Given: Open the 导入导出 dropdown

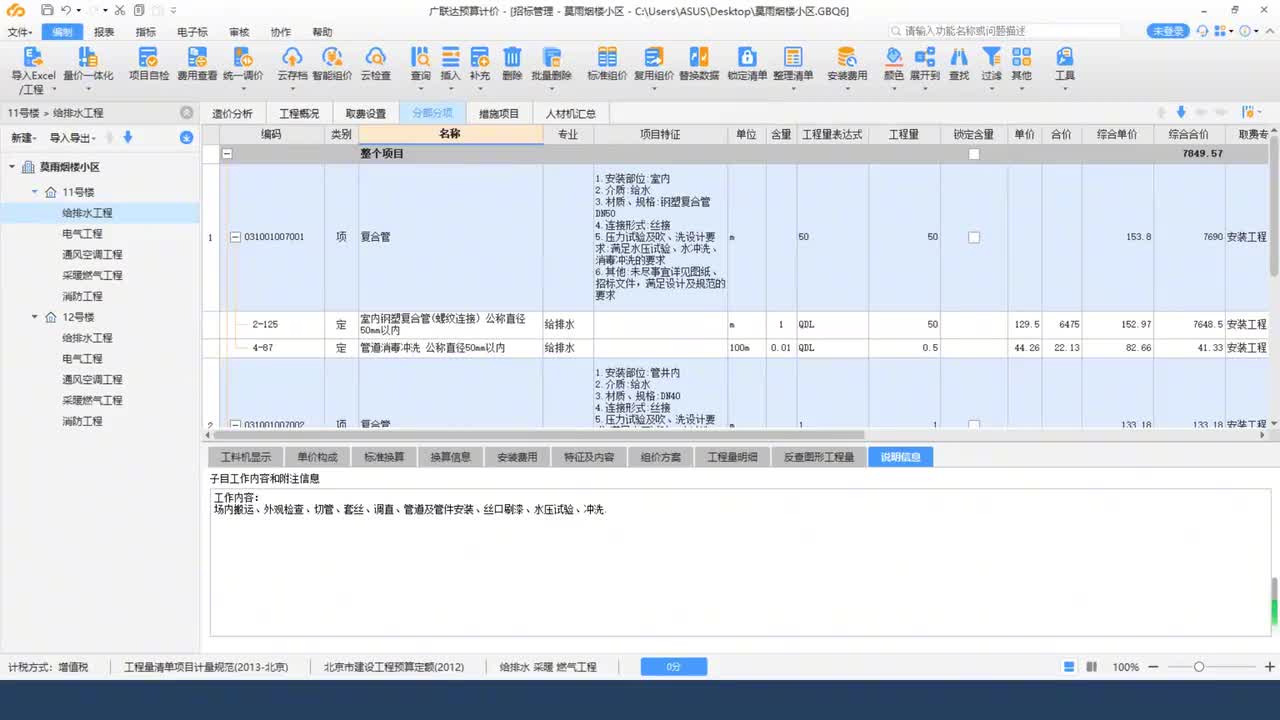Looking at the screenshot, I should point(72,138).
